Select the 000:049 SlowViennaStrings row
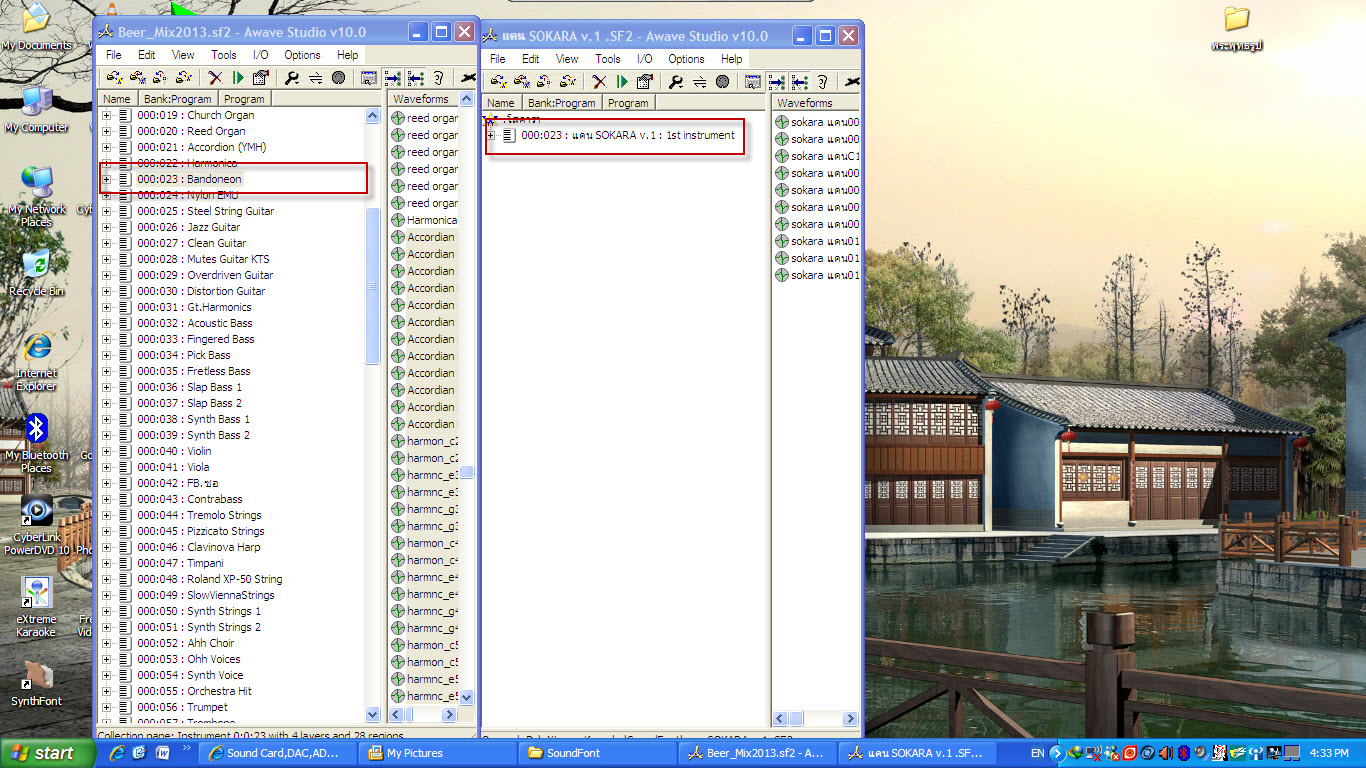The image size is (1366, 768). (206, 595)
